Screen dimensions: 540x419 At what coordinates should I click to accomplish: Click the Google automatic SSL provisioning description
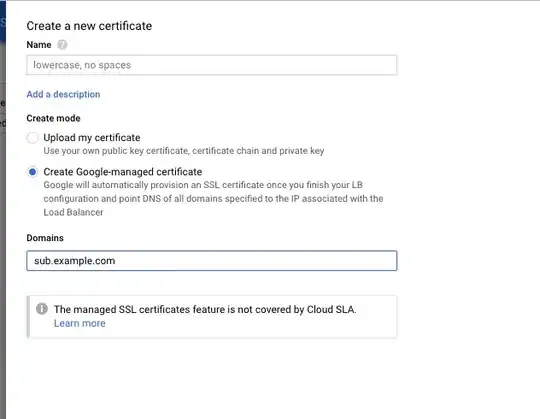pos(213,199)
